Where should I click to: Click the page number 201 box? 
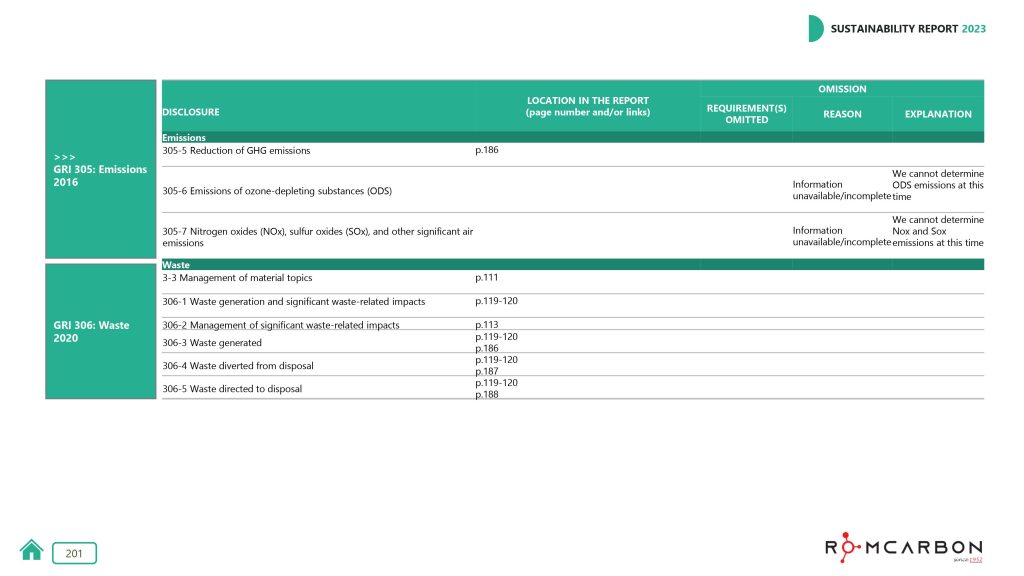(x=74, y=553)
